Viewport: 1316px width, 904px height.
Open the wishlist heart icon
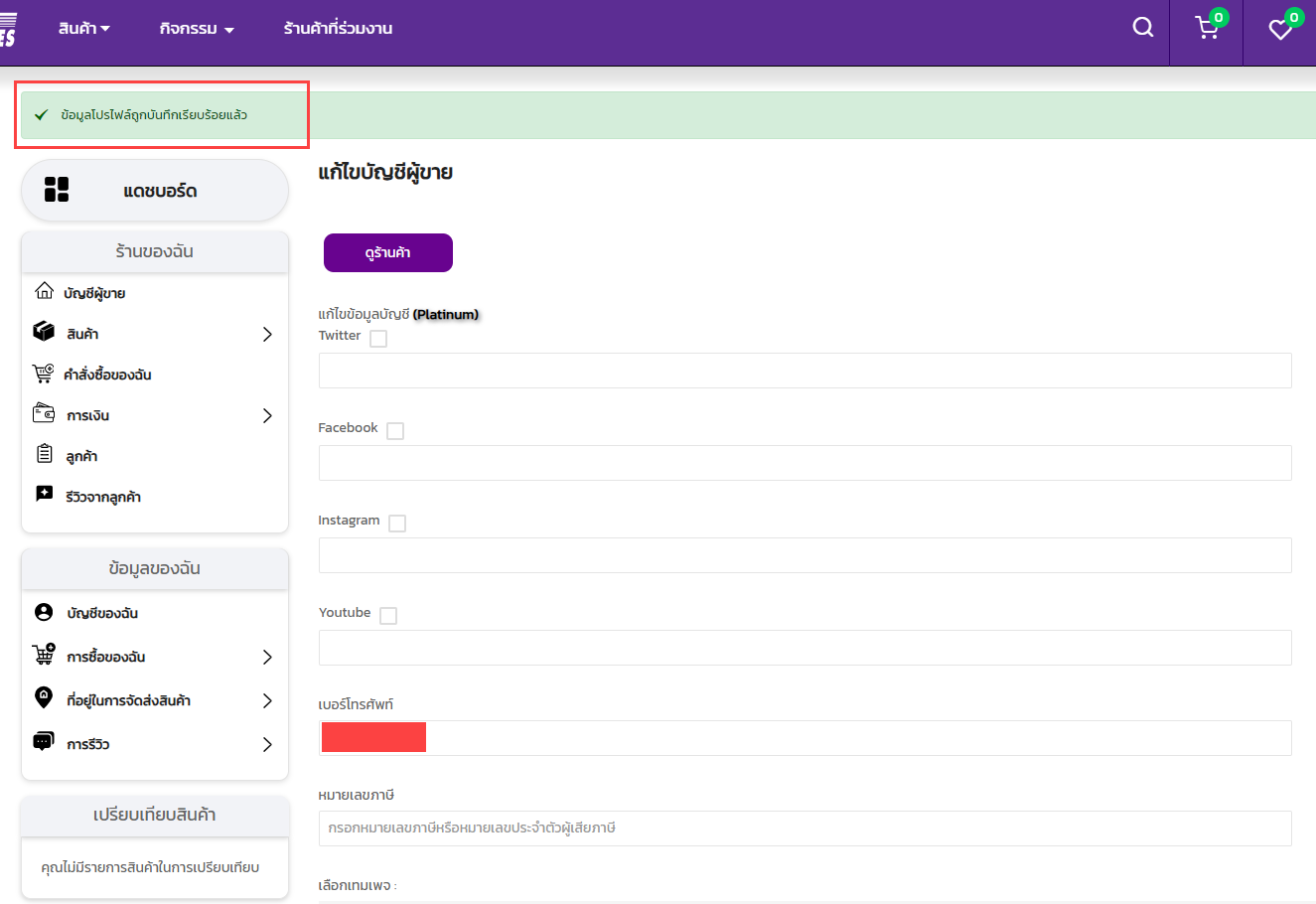1280,30
